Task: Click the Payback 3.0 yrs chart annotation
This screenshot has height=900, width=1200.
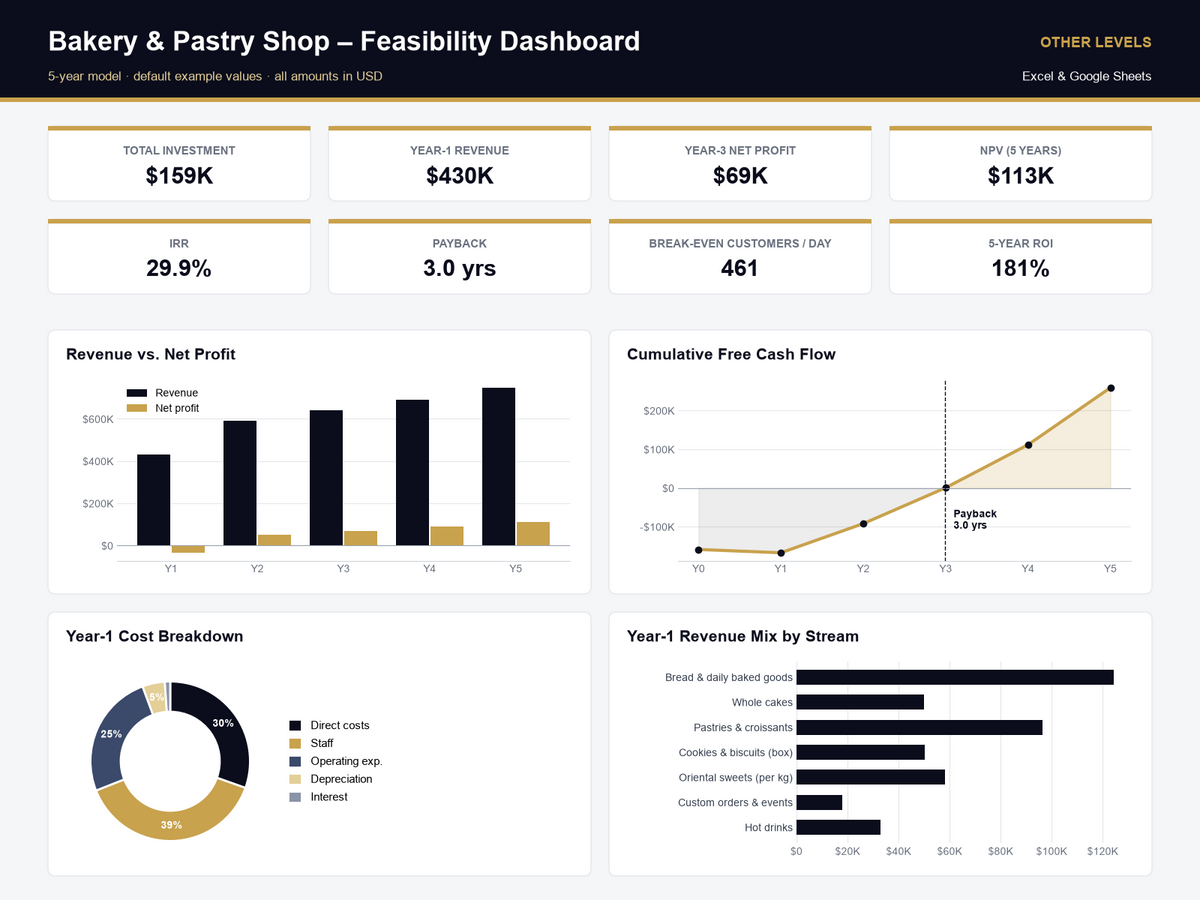Action: click(x=975, y=519)
